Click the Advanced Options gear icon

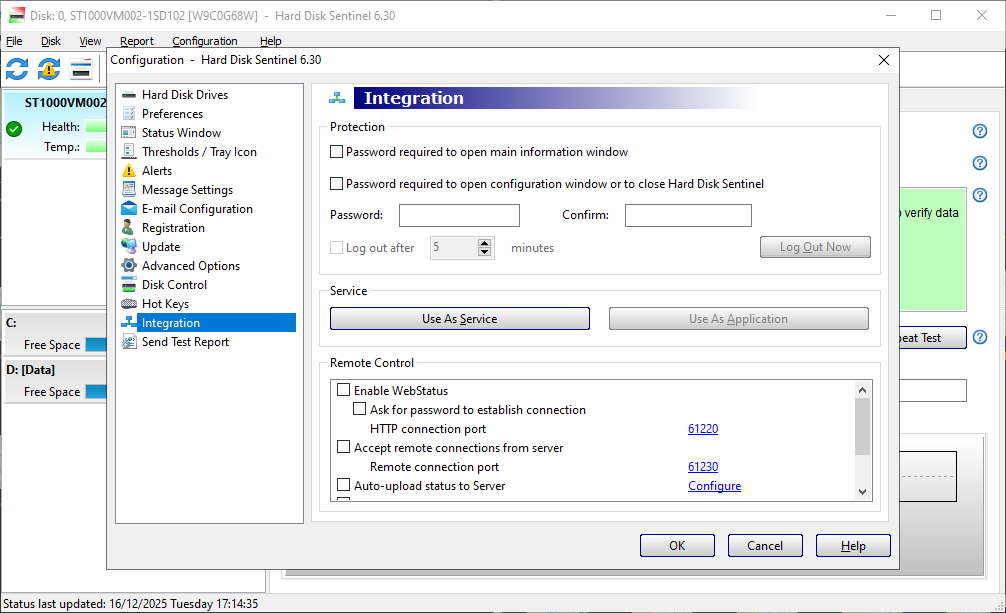click(129, 266)
